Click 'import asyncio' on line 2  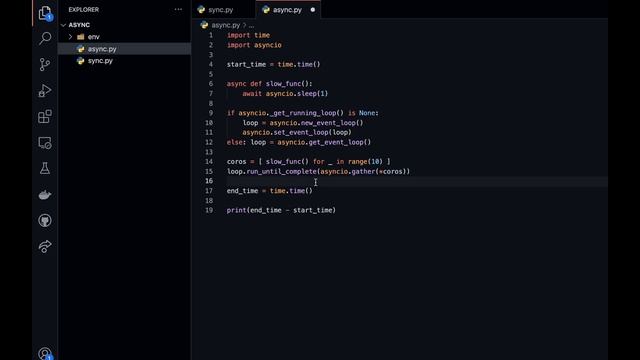(254, 45)
